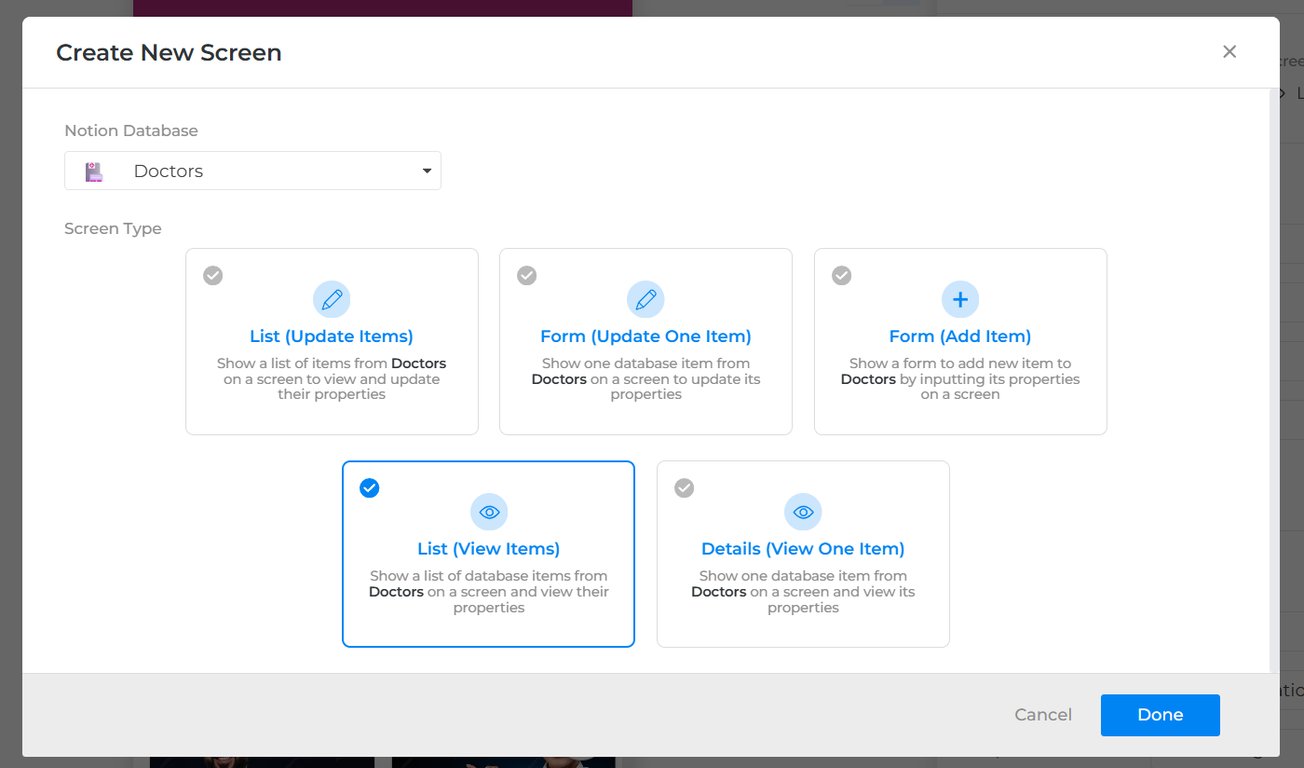Click the eye icon on List (View Items)
This screenshot has height=768, width=1304.
pos(489,512)
